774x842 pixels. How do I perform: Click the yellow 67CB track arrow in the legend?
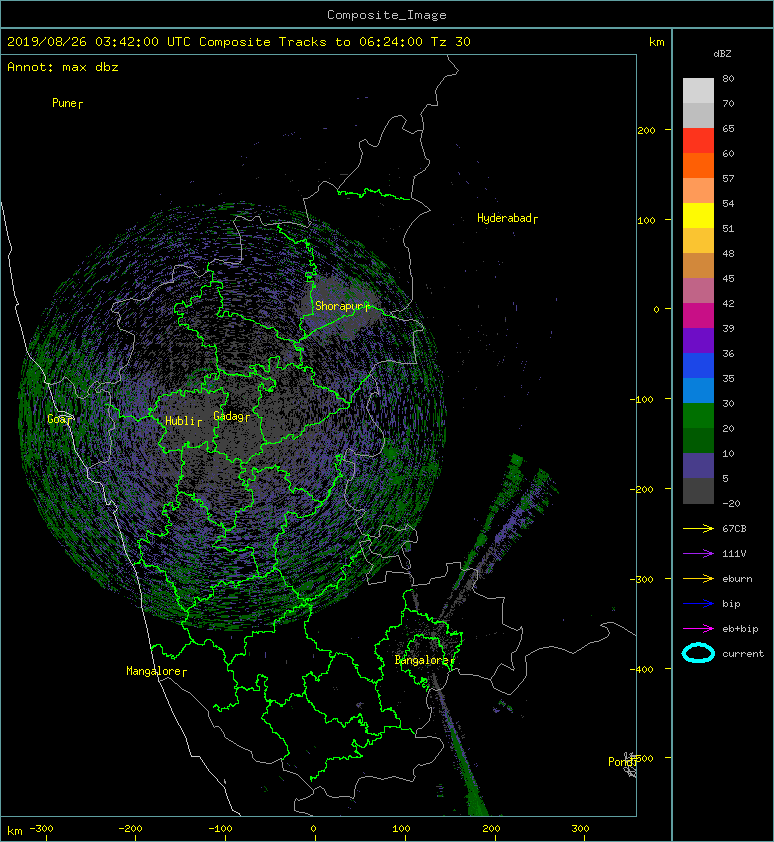point(698,529)
